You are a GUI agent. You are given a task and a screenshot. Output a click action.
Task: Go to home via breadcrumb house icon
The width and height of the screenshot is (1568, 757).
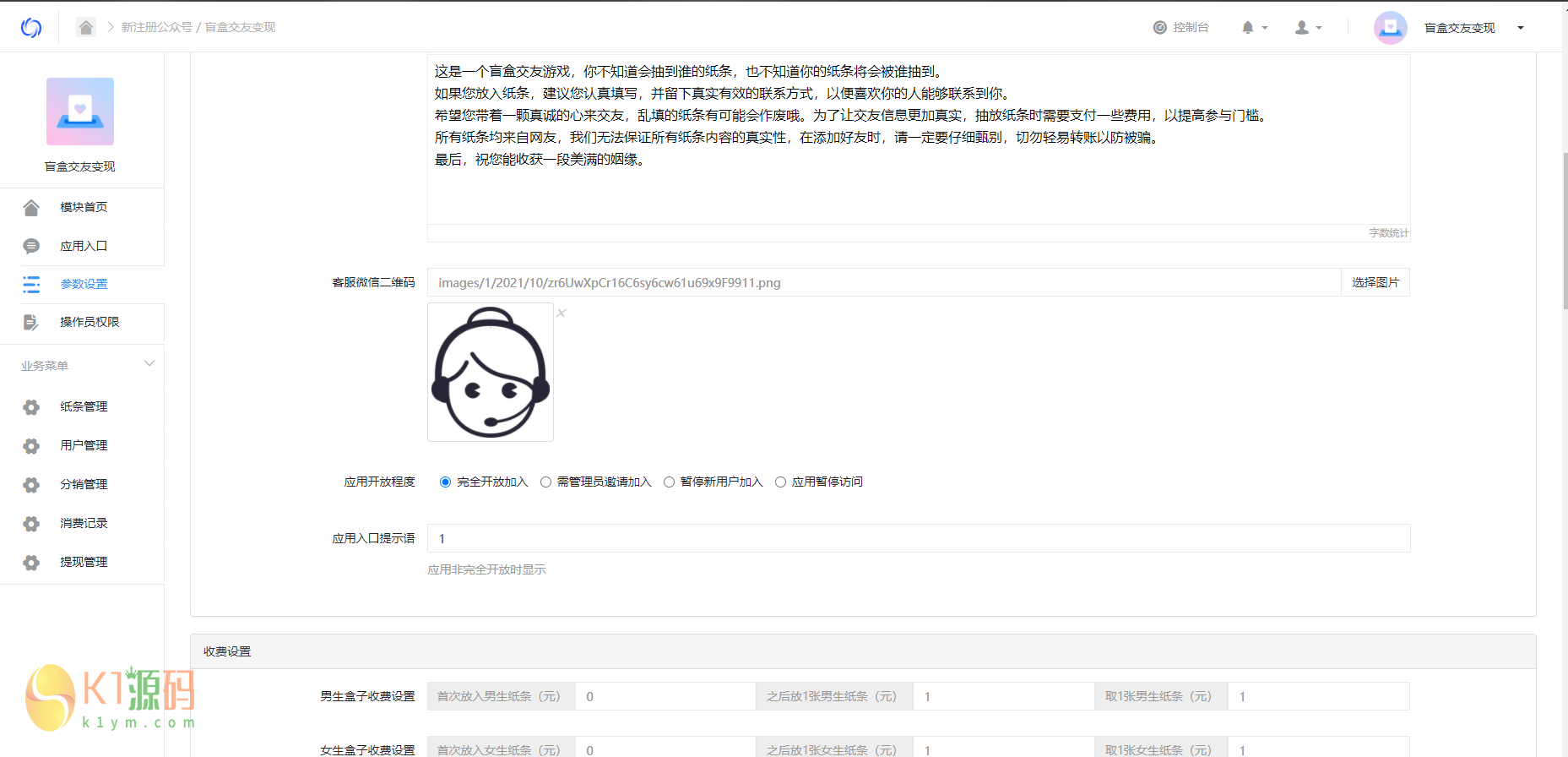pyautogui.click(x=86, y=27)
